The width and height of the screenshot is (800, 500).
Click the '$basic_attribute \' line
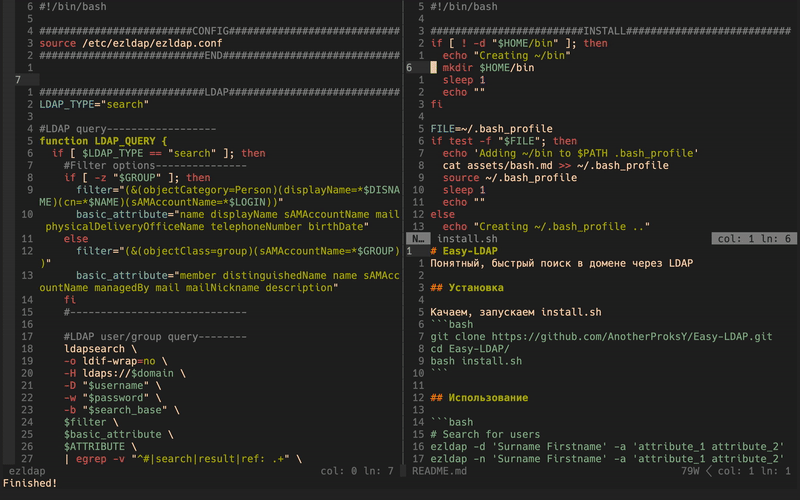(118, 435)
